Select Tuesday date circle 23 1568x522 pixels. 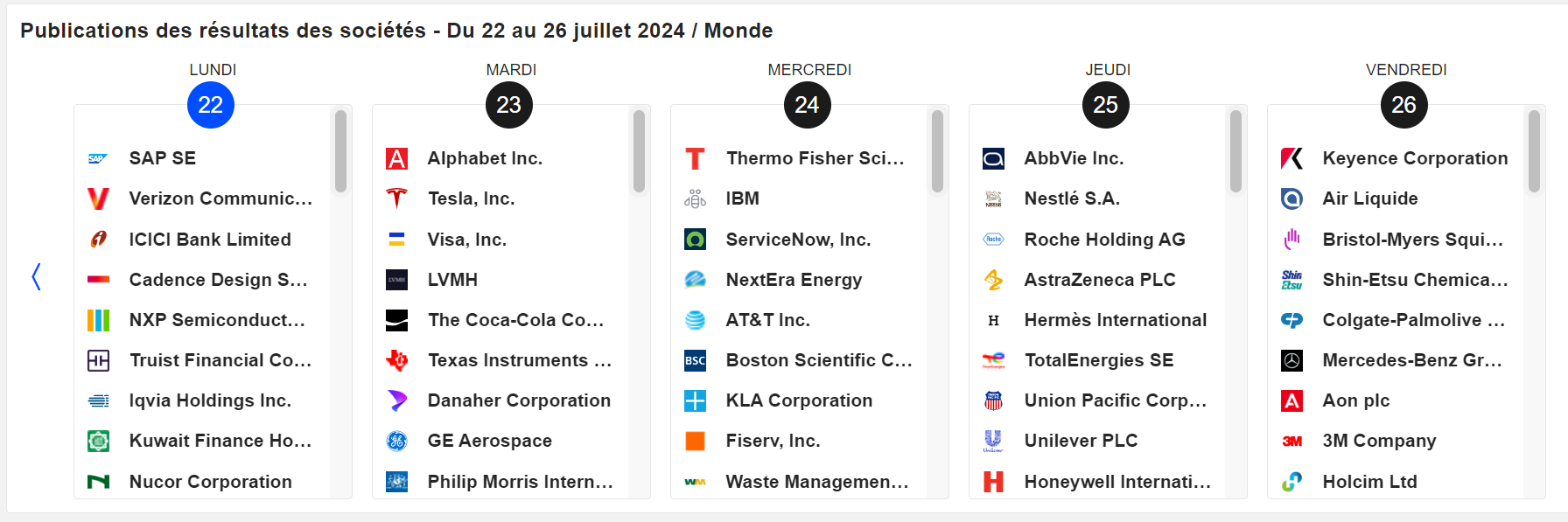click(x=509, y=105)
